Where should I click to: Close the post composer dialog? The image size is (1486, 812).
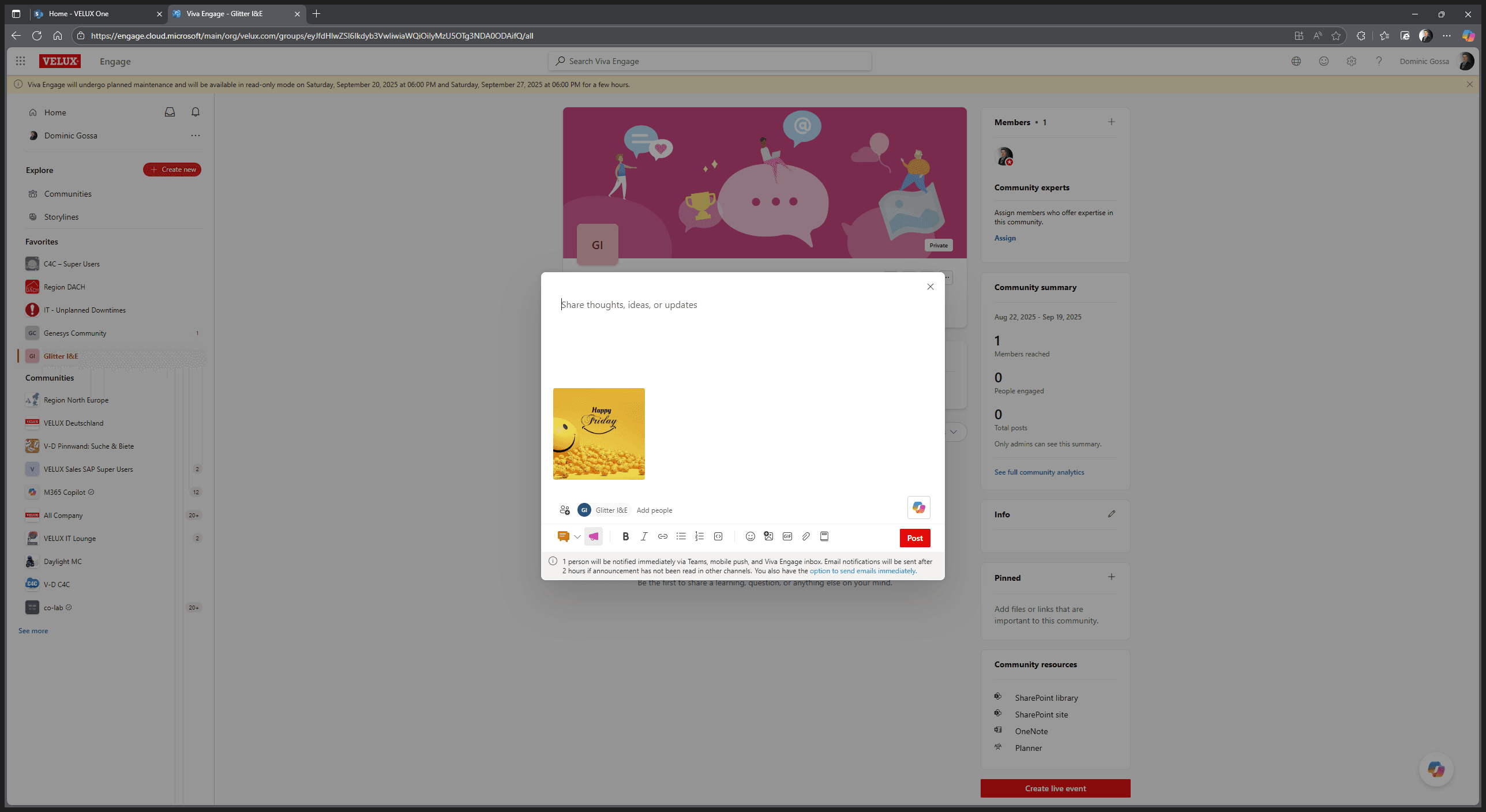point(930,287)
